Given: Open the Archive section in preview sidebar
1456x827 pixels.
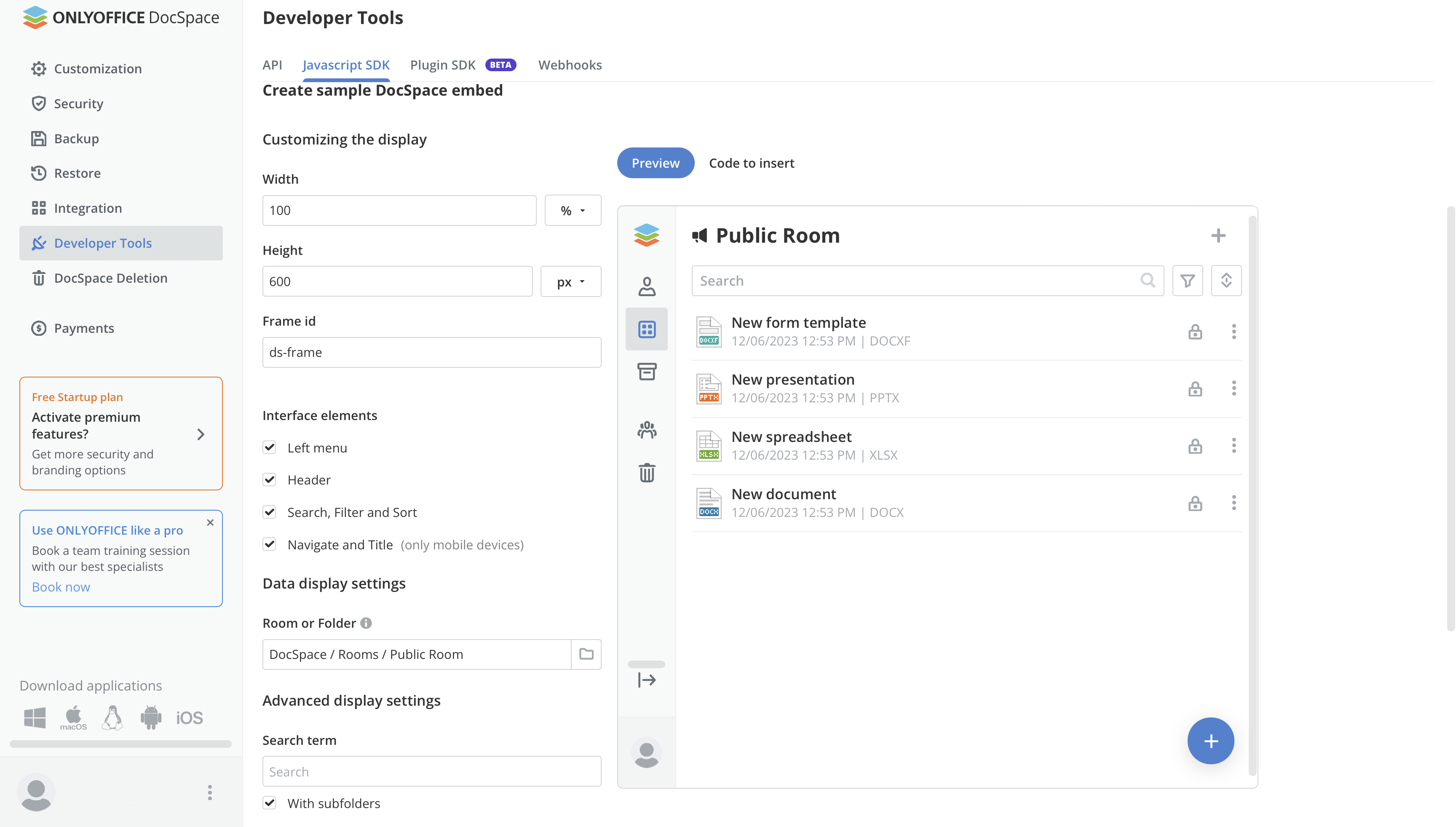Looking at the screenshot, I should click(x=647, y=372).
